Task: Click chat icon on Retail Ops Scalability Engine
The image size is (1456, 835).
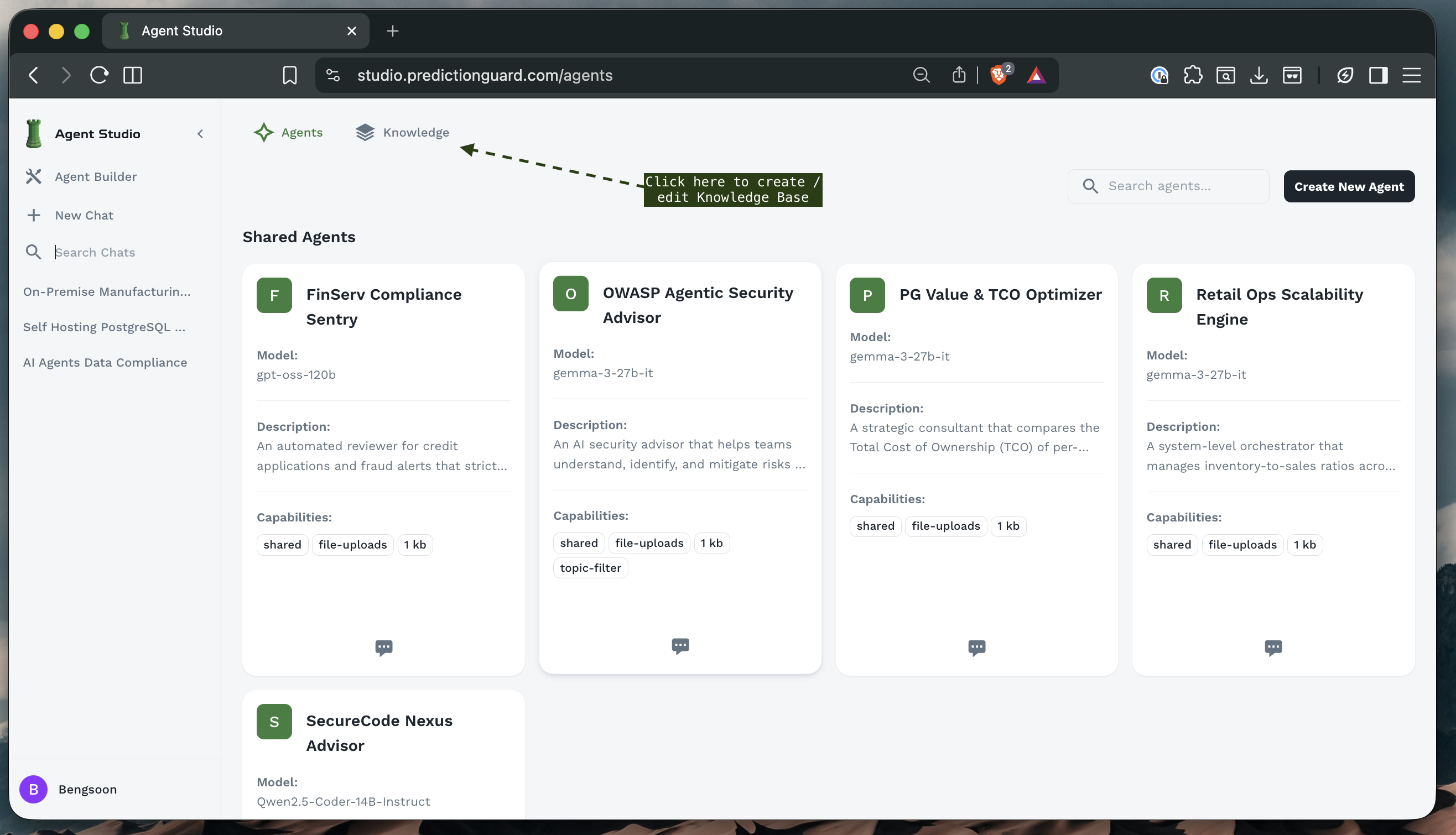Action: (x=1273, y=648)
